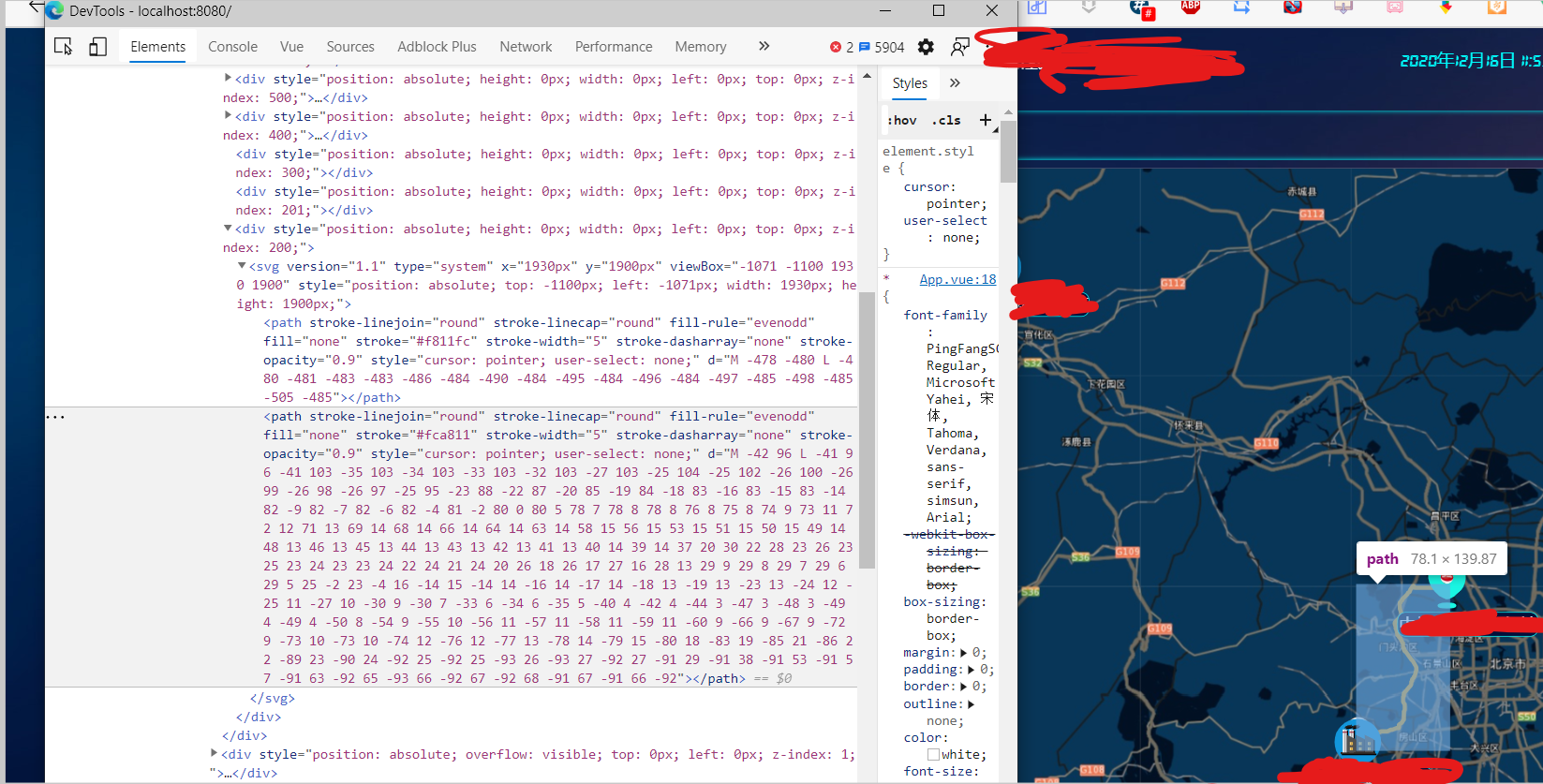The image size is (1543, 784).
Task: Toggle the .cls element classes panel
Action: pos(946,120)
